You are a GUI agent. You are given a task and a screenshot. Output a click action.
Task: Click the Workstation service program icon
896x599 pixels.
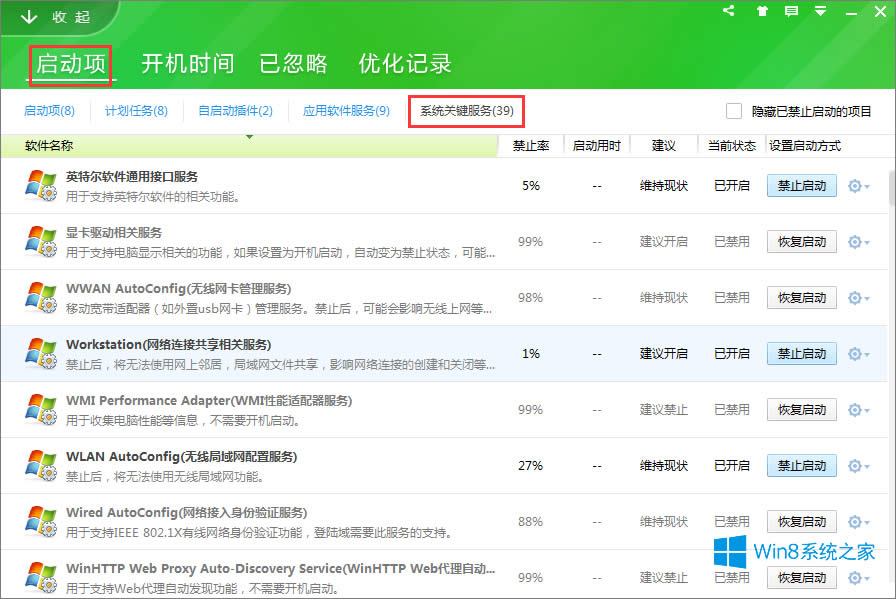42,353
